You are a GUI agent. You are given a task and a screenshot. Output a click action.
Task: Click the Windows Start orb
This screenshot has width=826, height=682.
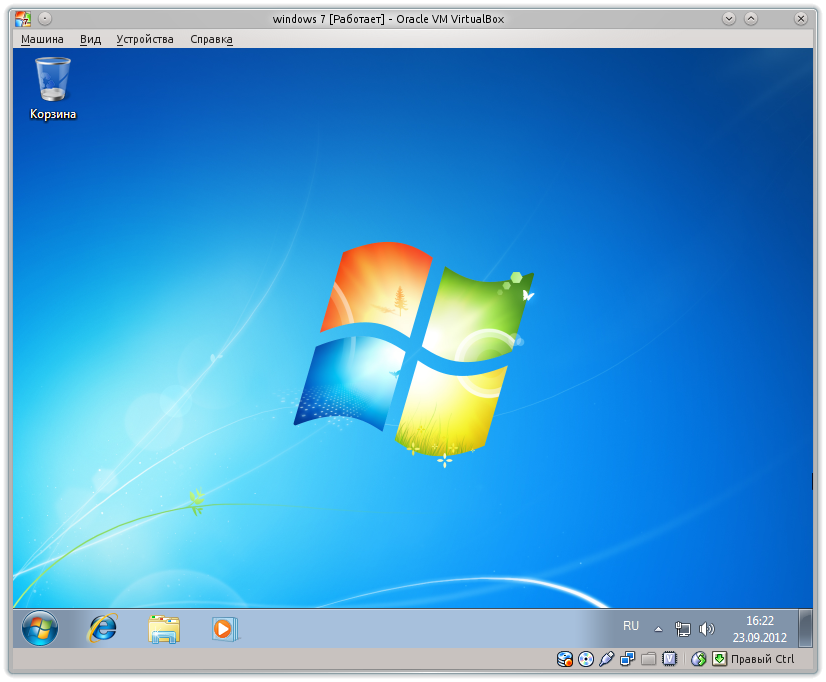[38, 629]
